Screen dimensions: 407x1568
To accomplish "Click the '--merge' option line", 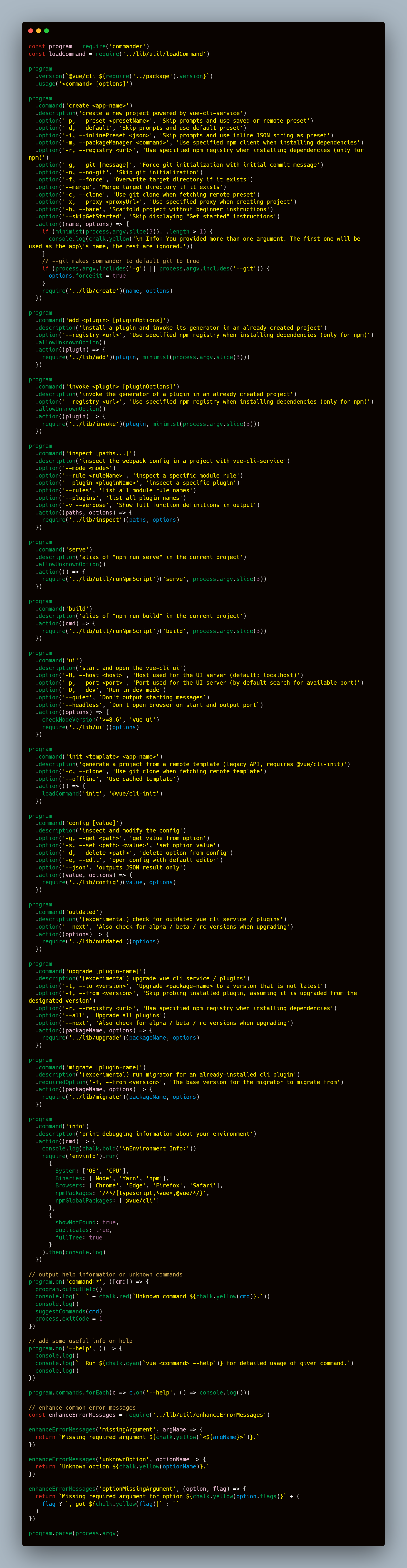I will [131, 187].
